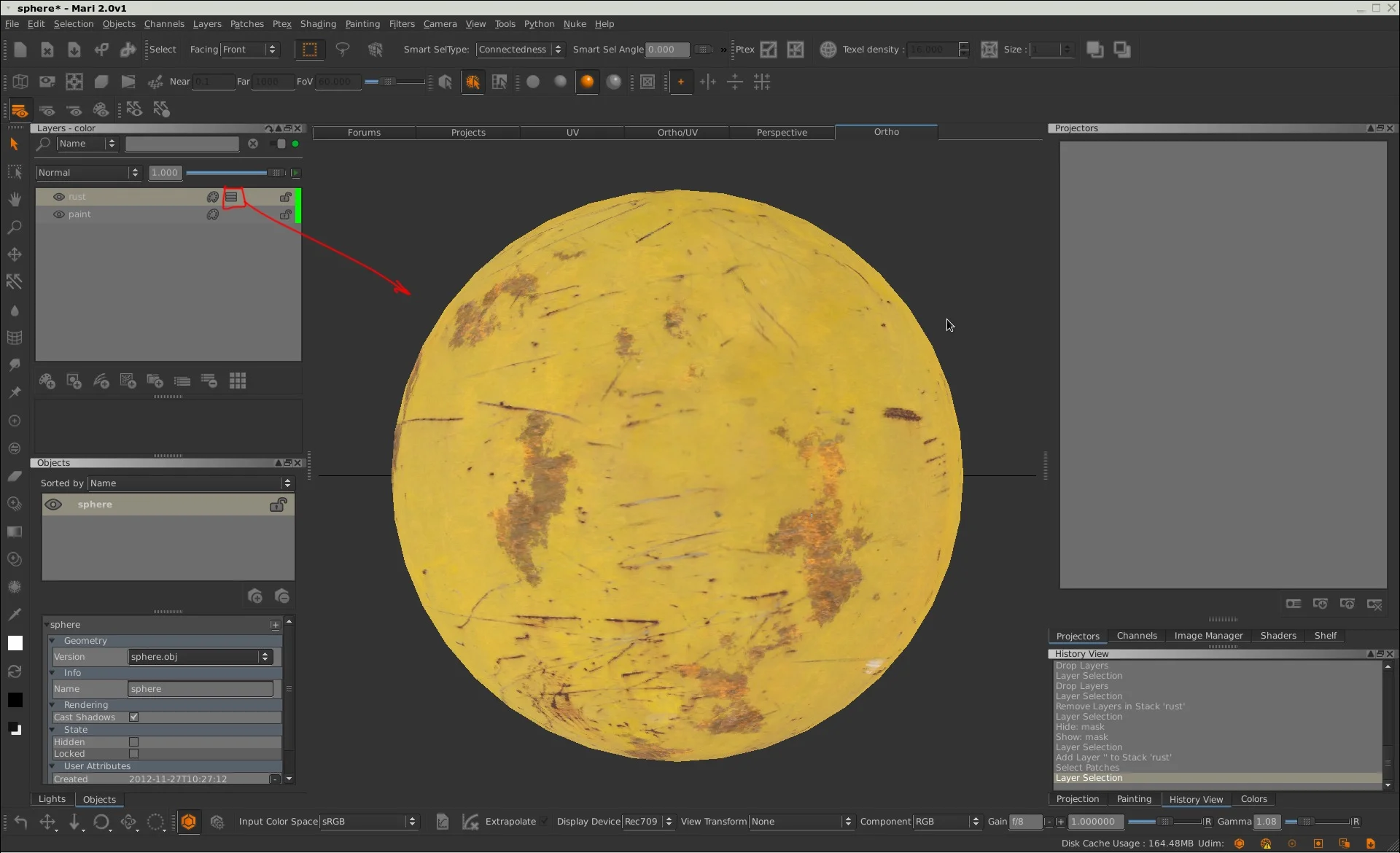Screen dimensions: 1400x853
Task: Select the Zoom tool in left toolbar
Action: point(14,227)
